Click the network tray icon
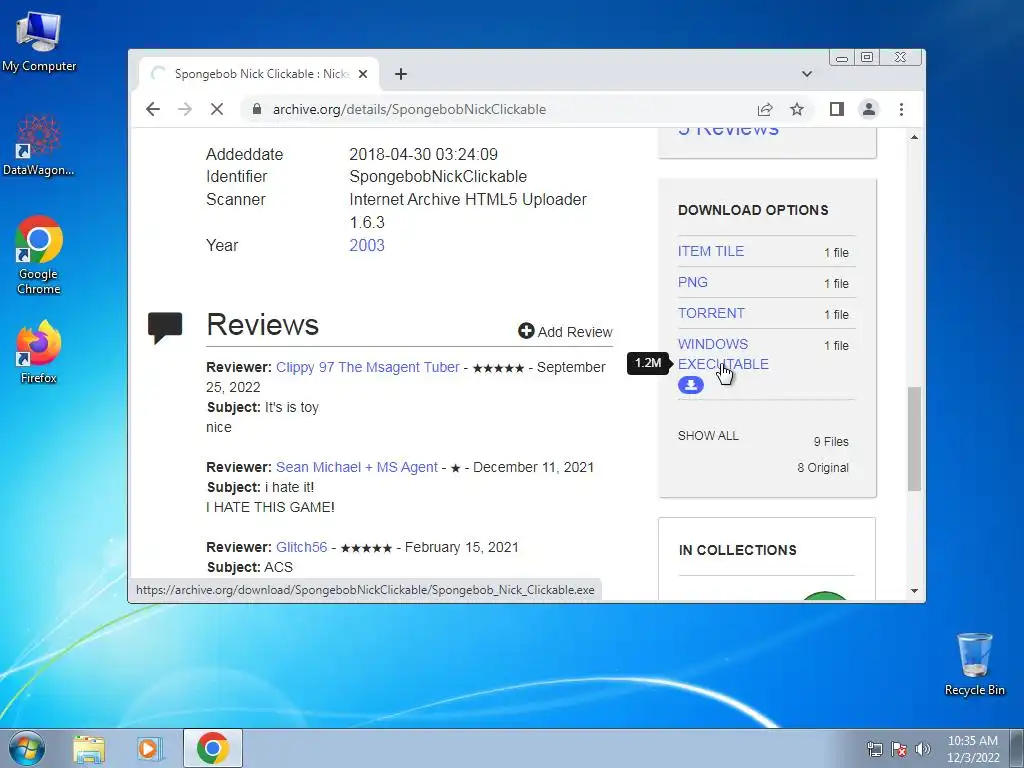The width and height of the screenshot is (1024, 768). (874, 749)
